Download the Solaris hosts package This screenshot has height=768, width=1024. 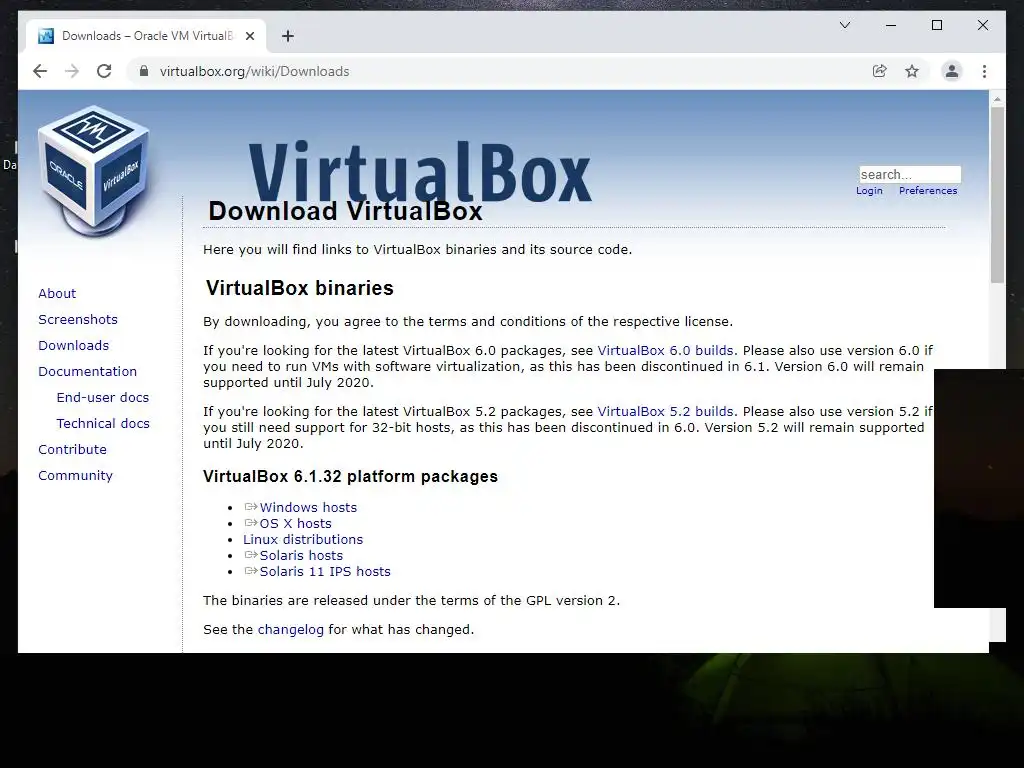pyautogui.click(x=301, y=556)
